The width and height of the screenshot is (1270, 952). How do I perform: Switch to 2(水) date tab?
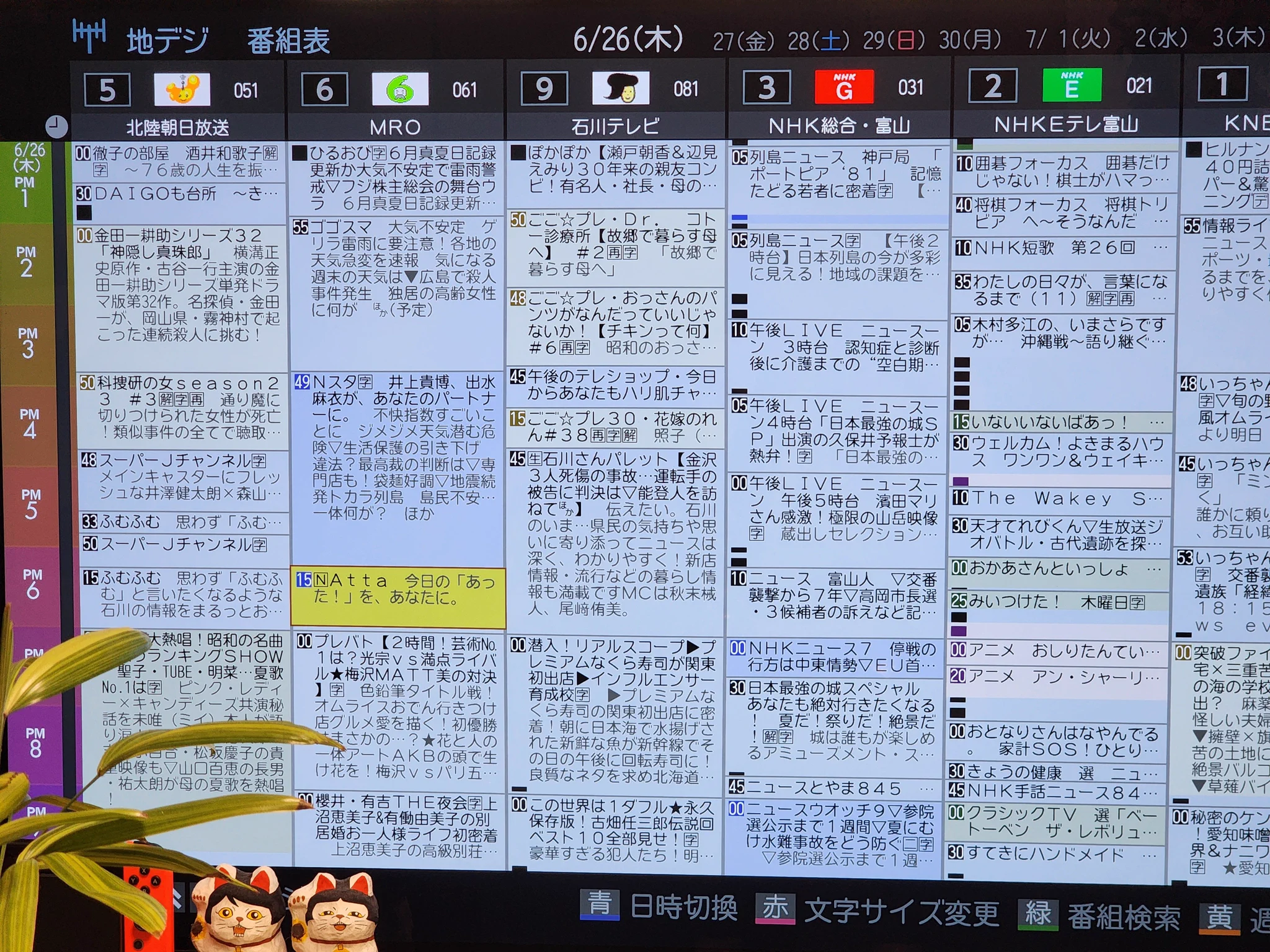pyautogui.click(x=1161, y=38)
